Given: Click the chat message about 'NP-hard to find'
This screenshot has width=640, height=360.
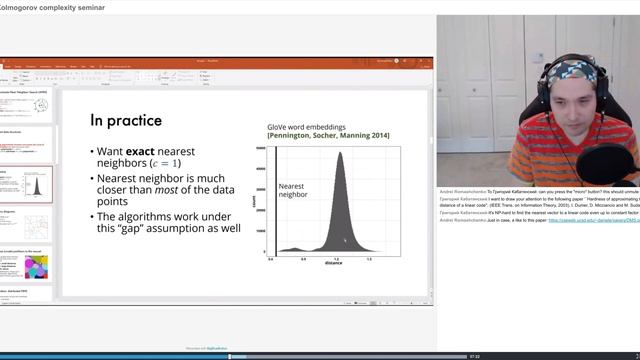Looking at the screenshot, I should pyautogui.click(x=540, y=213).
